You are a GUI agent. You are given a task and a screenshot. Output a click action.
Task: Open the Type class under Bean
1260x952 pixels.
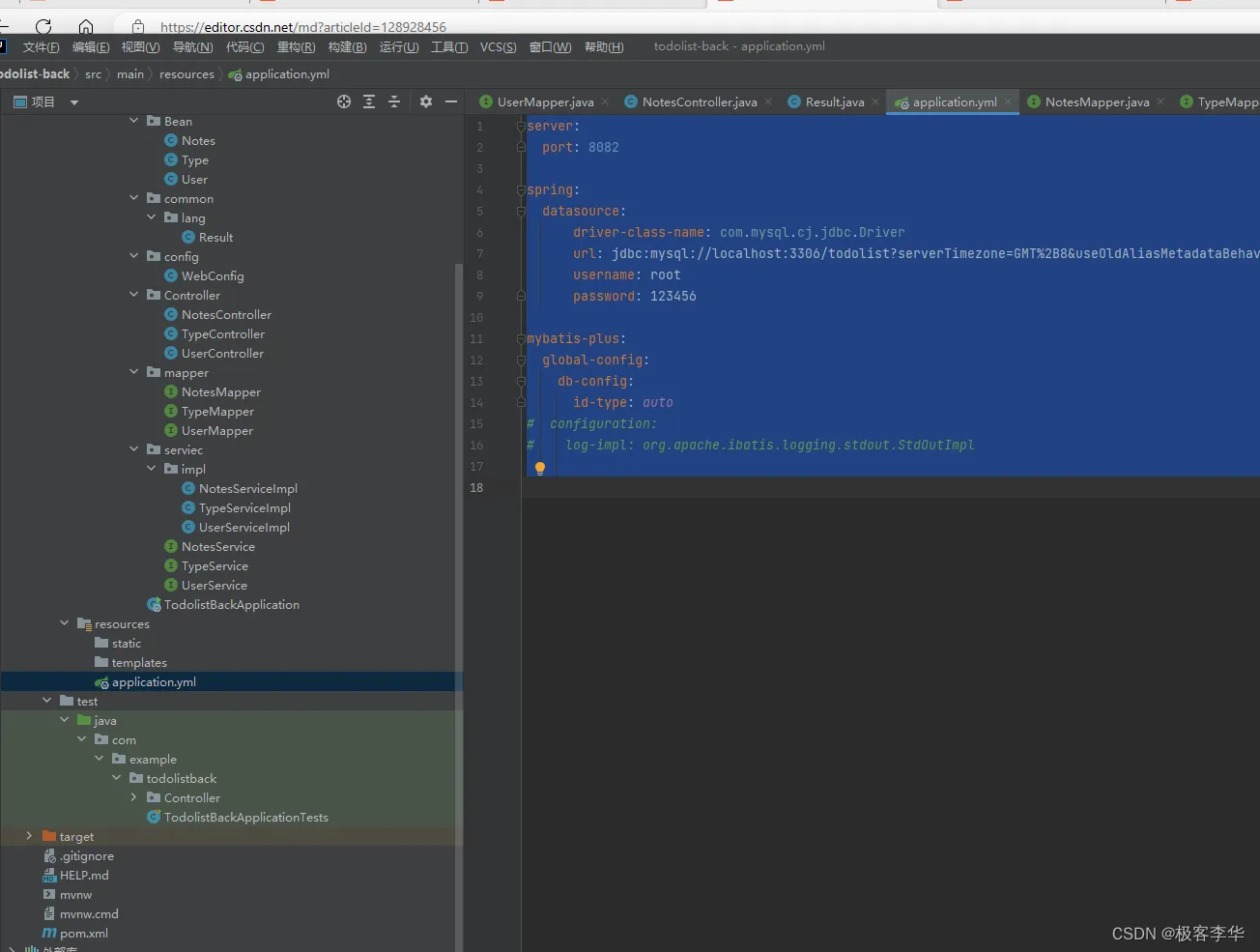coord(195,160)
